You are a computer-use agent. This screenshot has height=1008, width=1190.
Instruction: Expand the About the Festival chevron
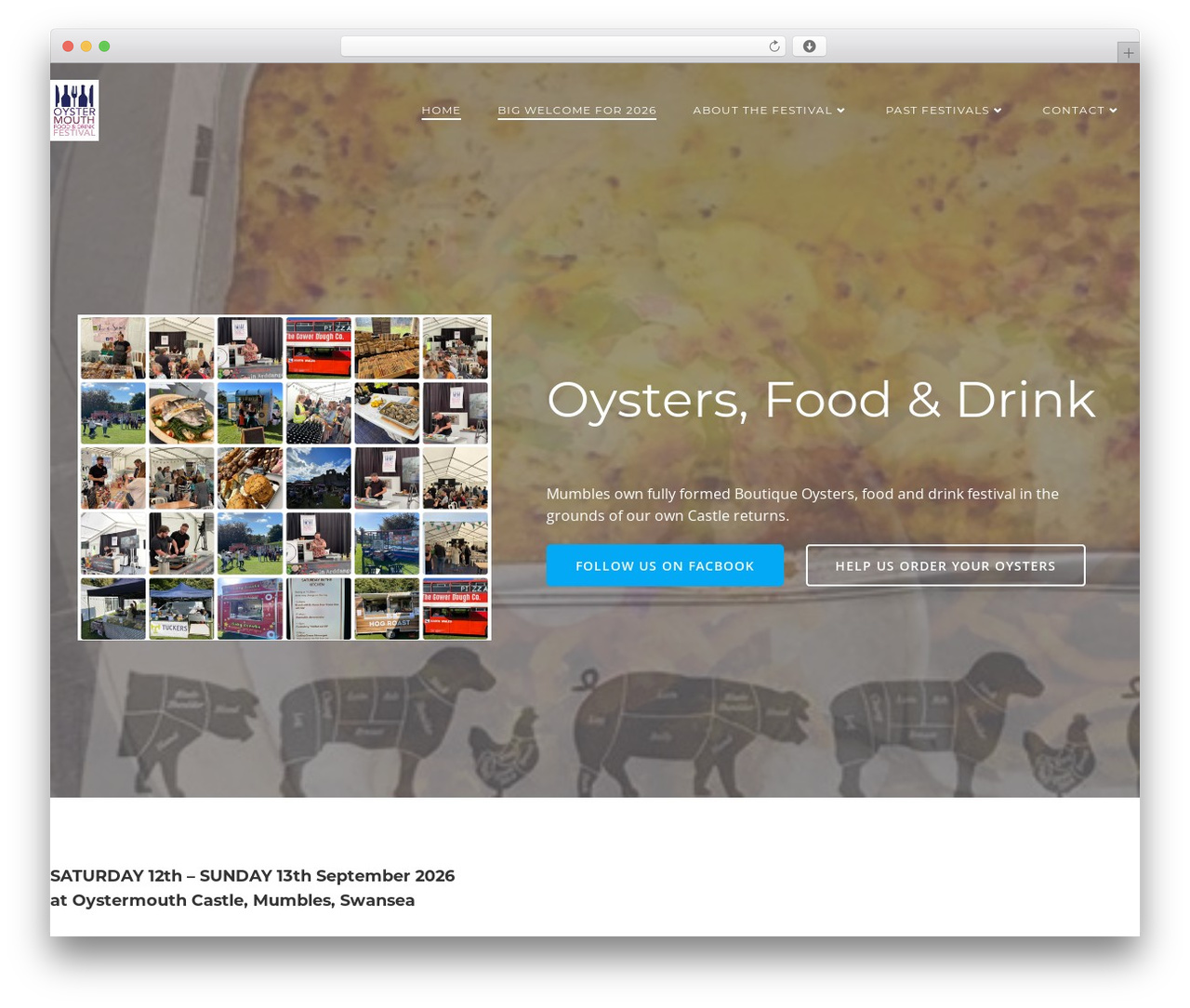coord(840,111)
